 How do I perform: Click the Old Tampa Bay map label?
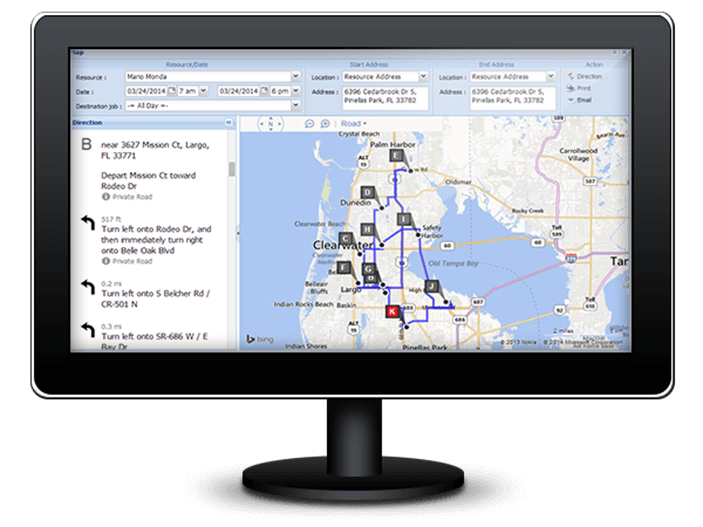click(x=453, y=263)
